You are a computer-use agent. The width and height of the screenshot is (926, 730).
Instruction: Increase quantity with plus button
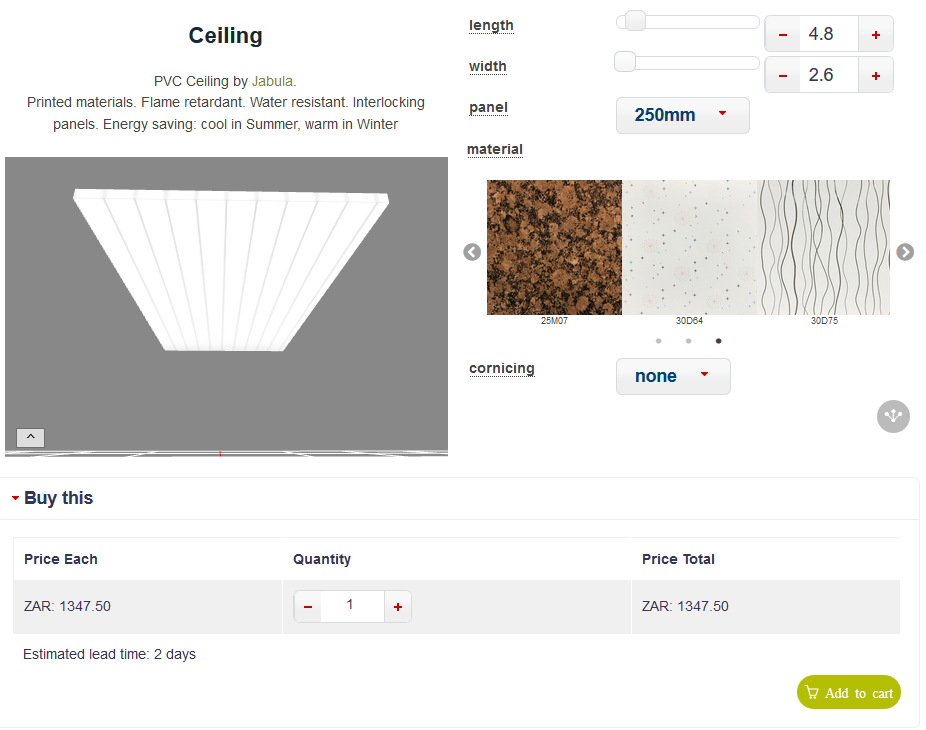(x=398, y=607)
